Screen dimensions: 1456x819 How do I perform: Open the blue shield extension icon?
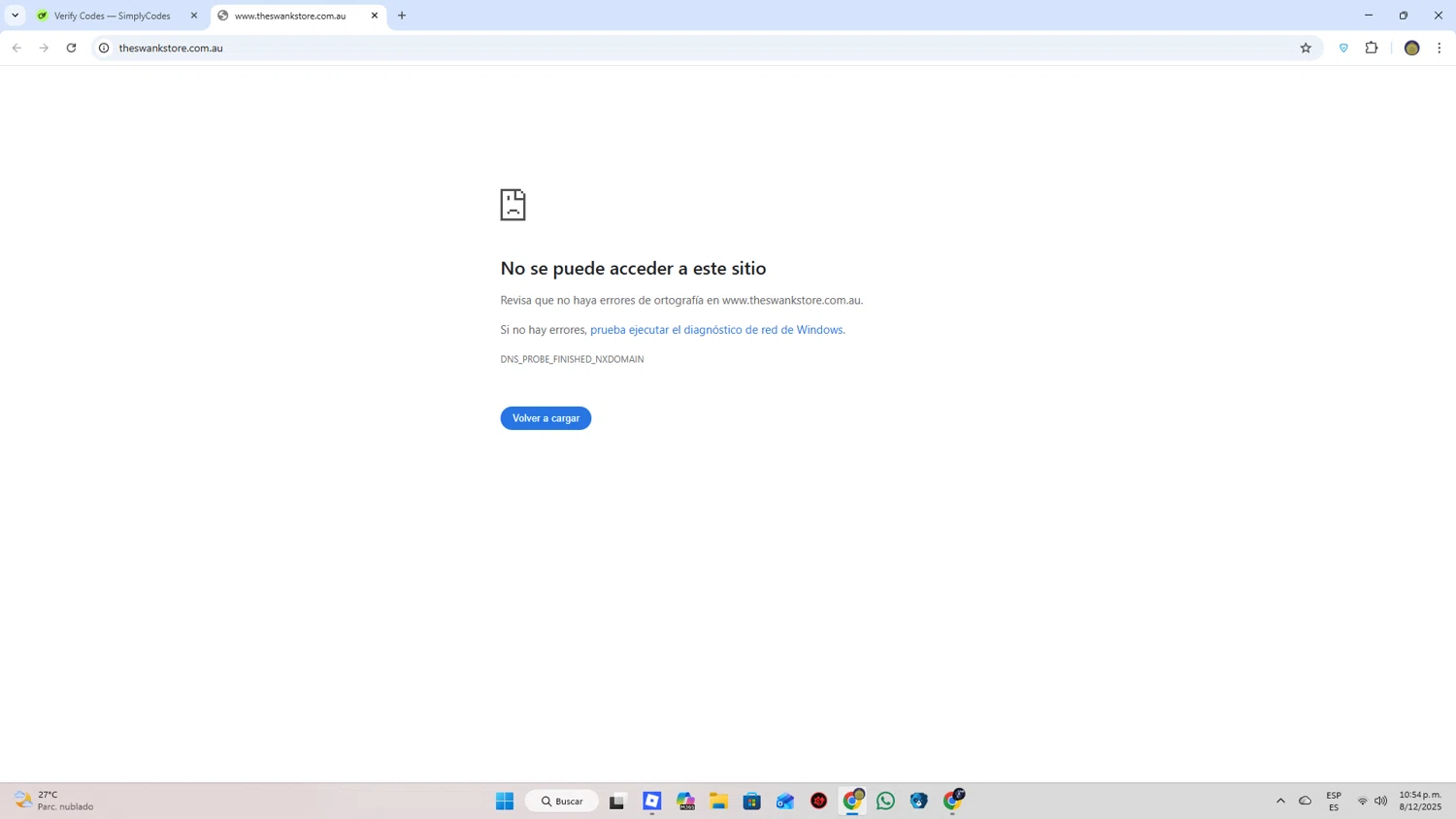1343,48
